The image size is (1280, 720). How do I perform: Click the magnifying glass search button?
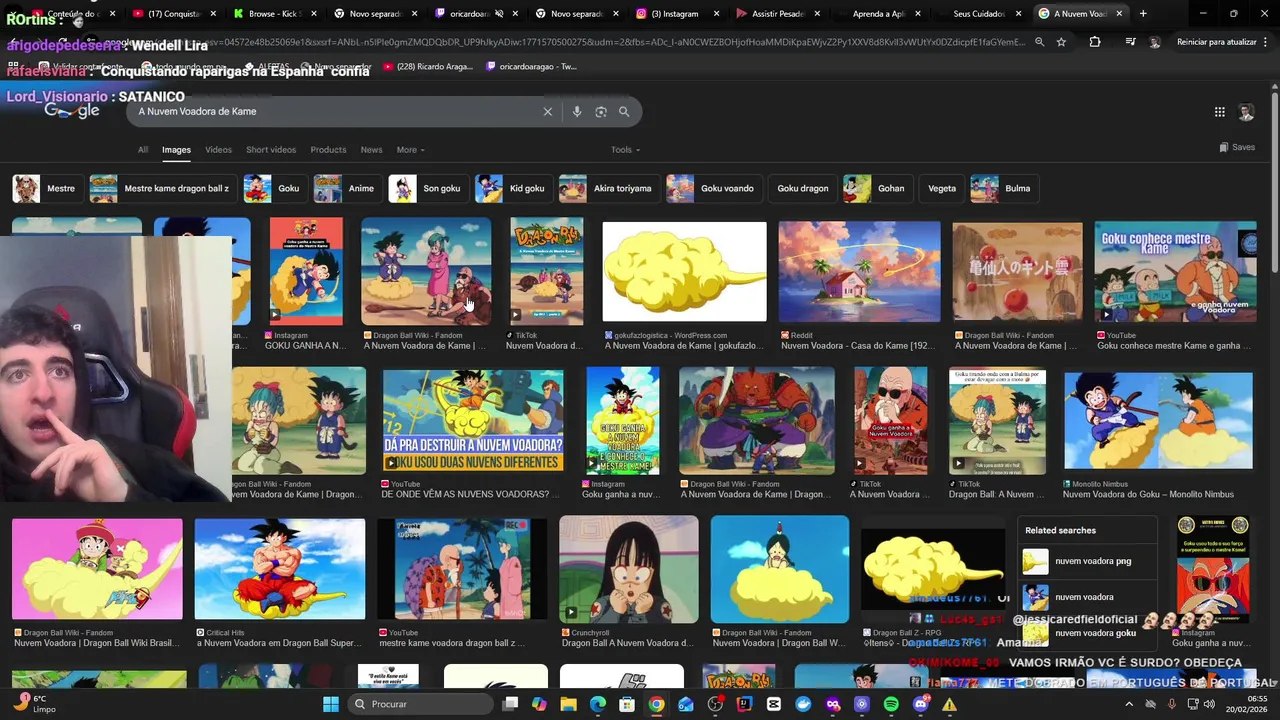coord(624,112)
